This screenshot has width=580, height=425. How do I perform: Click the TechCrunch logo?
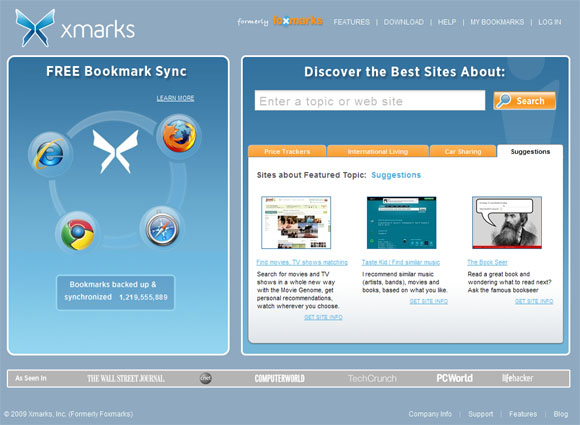tap(372, 378)
